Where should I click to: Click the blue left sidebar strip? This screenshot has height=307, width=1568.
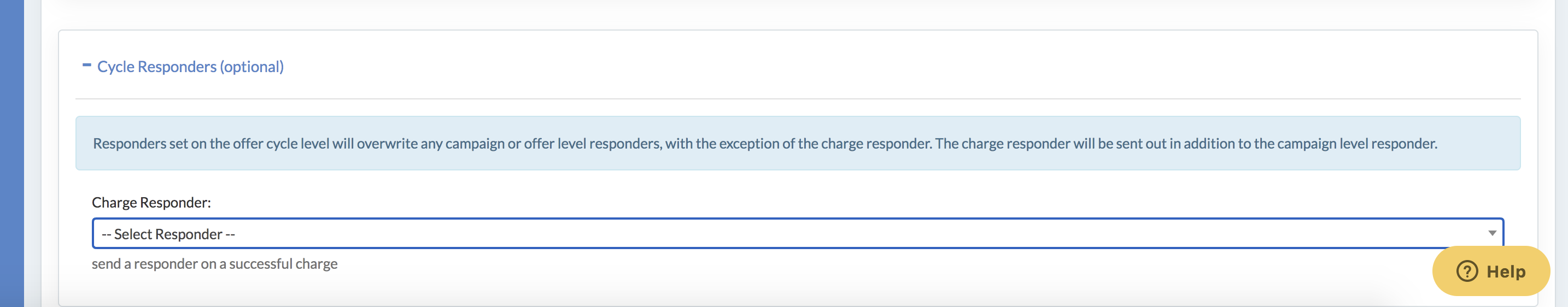tap(11, 152)
